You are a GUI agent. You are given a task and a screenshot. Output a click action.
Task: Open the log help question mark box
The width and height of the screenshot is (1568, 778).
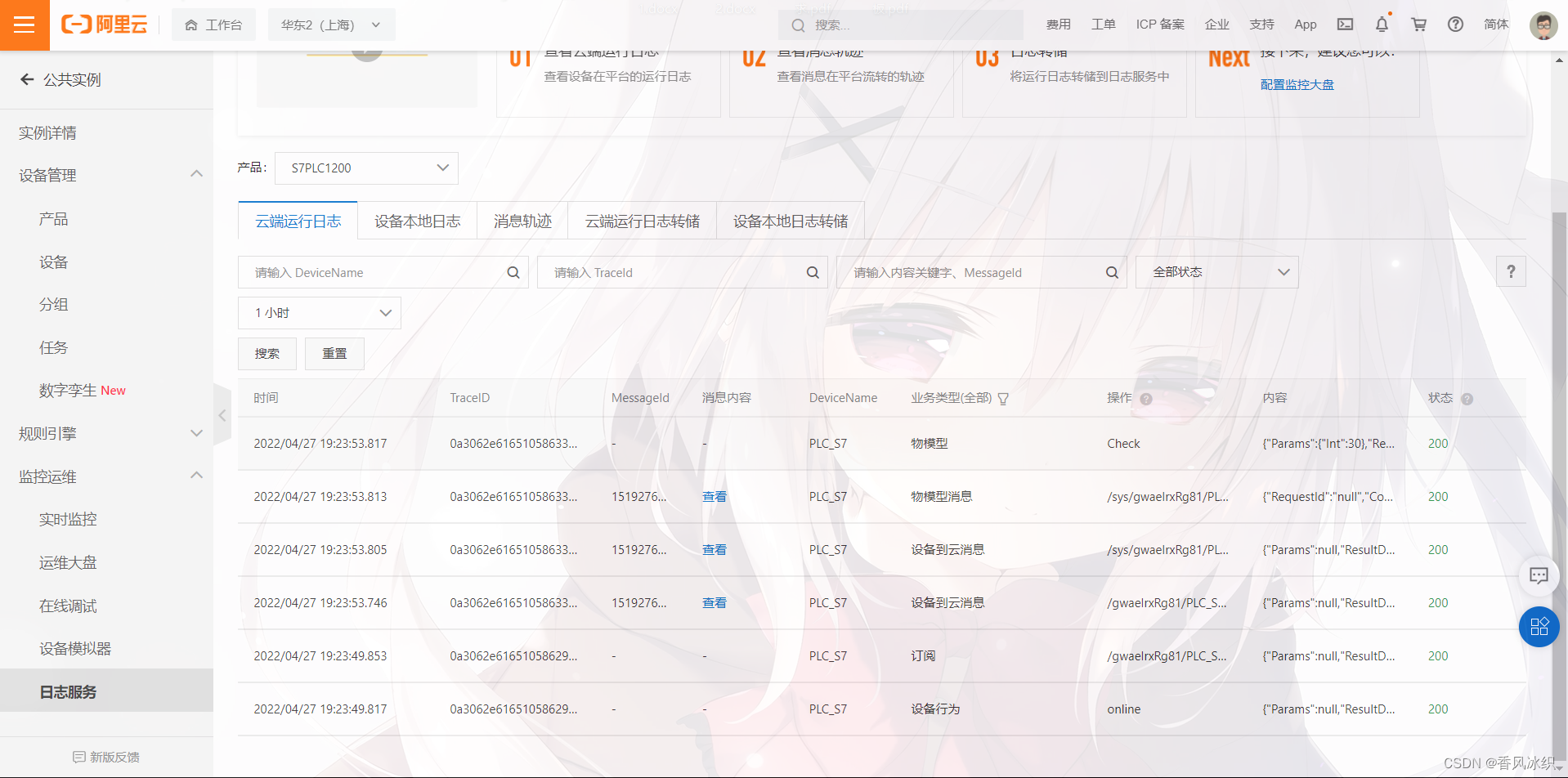click(1511, 271)
